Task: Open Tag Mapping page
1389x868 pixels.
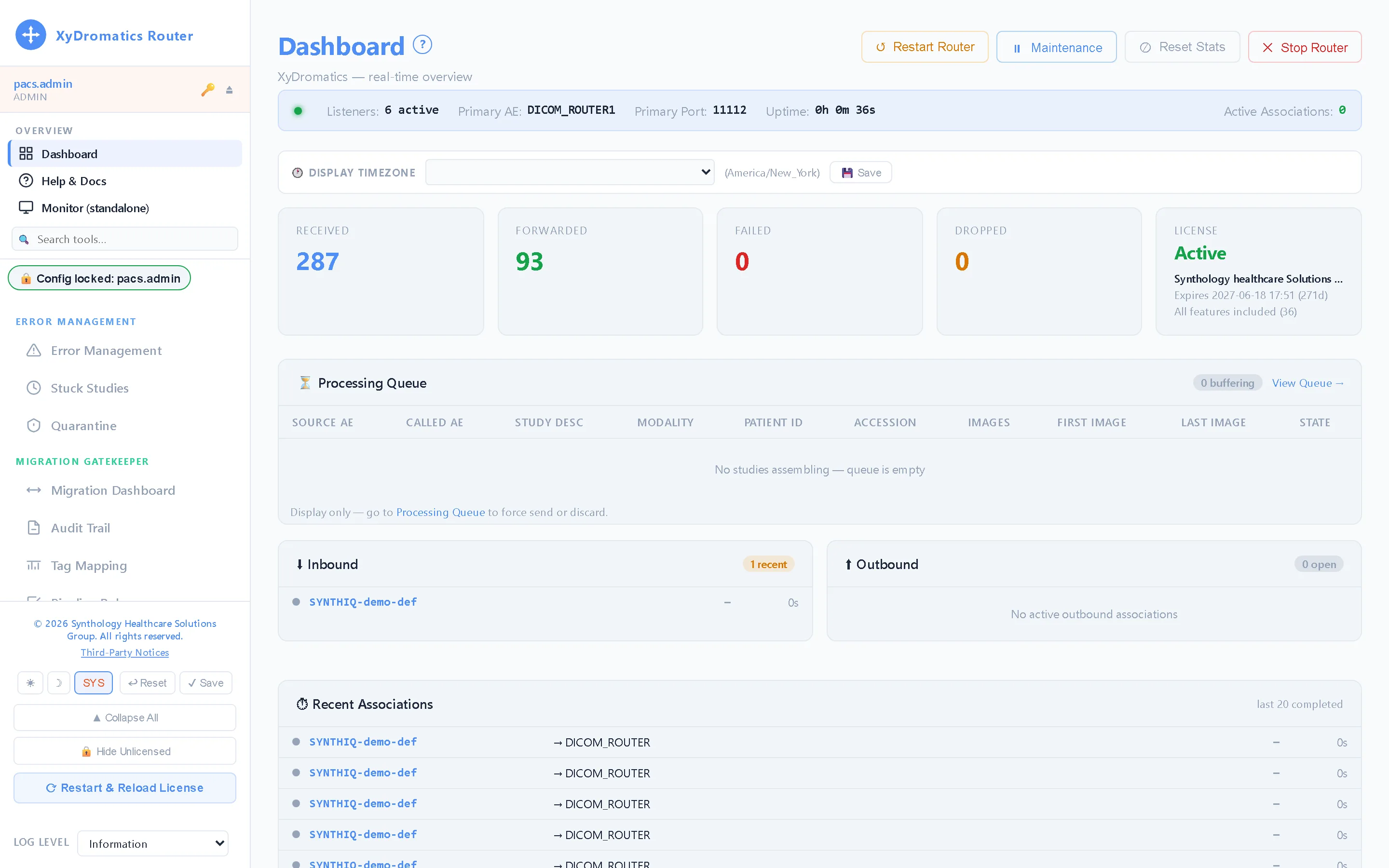Action: tap(89, 566)
